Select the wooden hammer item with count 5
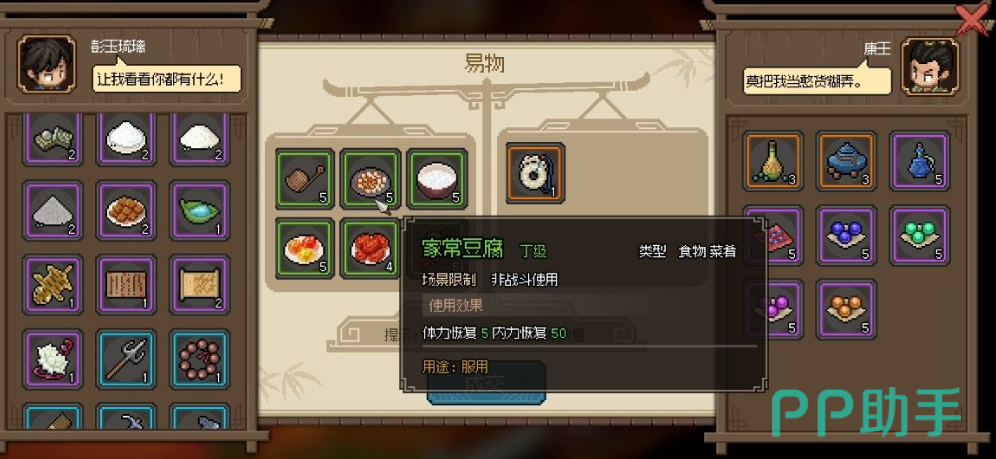 click(x=304, y=178)
